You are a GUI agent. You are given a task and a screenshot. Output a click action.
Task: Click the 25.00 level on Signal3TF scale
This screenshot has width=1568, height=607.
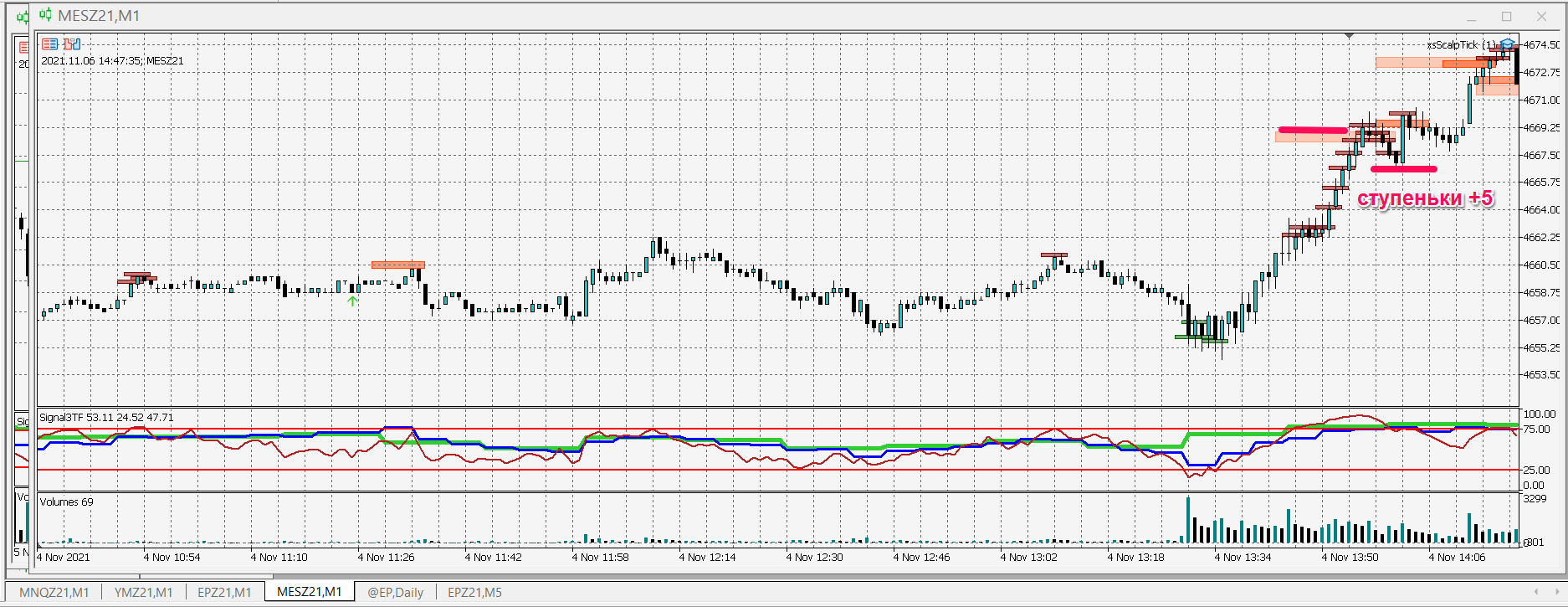tap(1537, 470)
